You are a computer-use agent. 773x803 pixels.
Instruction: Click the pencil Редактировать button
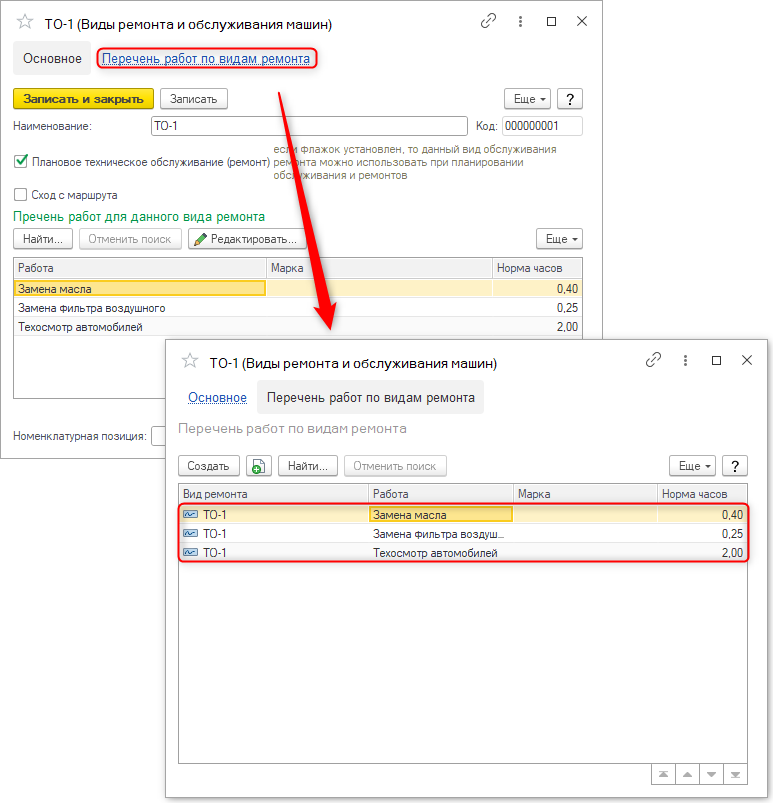click(x=246, y=239)
